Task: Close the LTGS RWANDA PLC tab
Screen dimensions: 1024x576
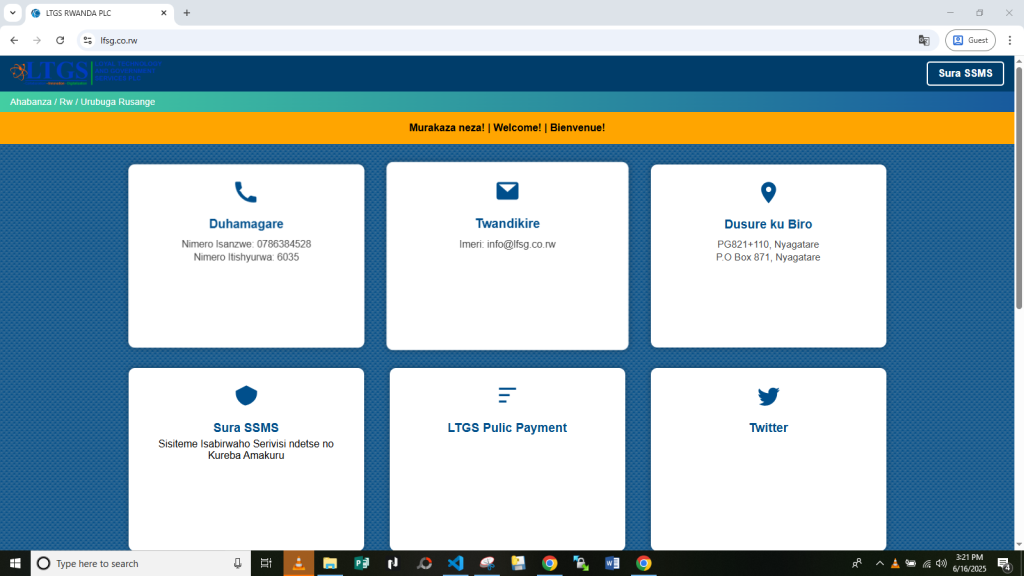Action: (164, 13)
